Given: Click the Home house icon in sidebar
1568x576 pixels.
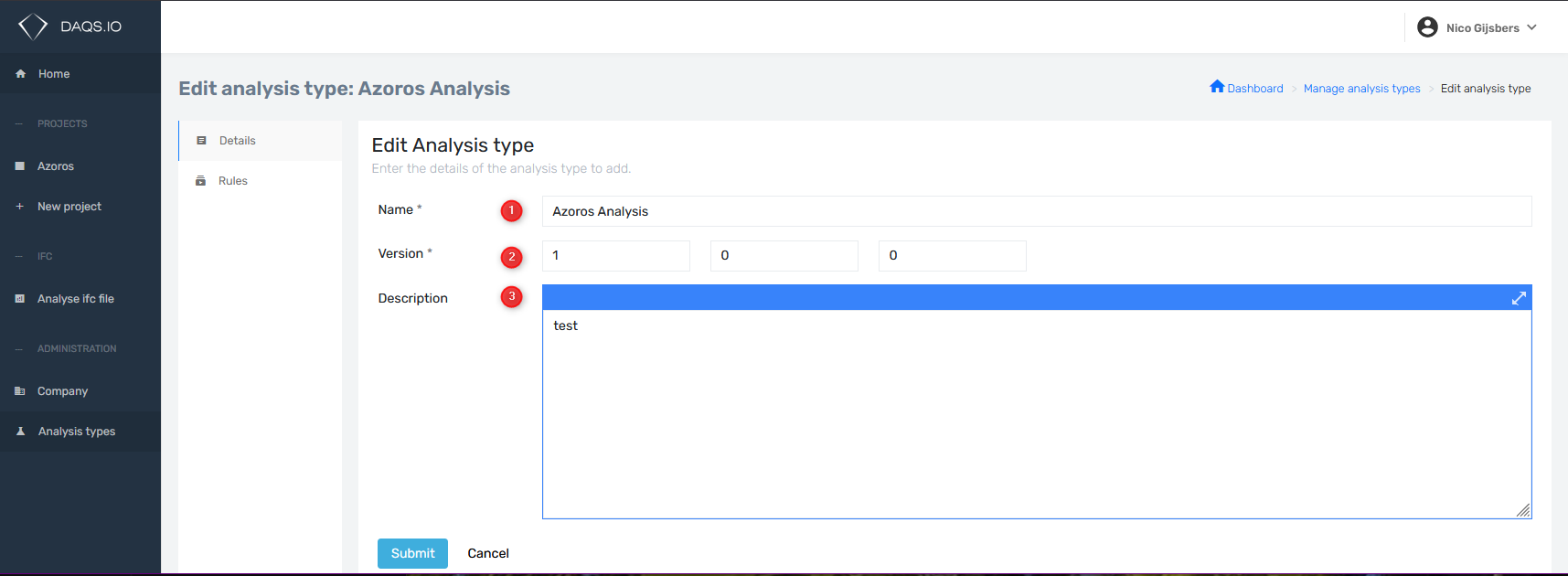Looking at the screenshot, I should 20,74.
